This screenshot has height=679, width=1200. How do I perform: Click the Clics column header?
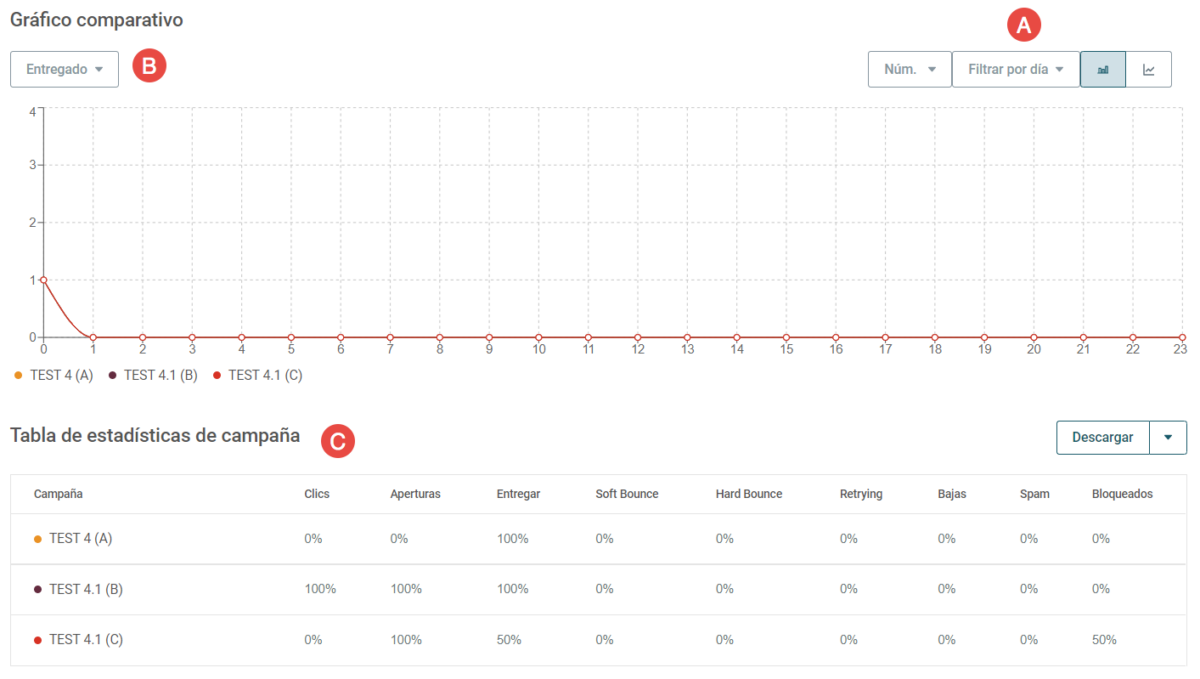coord(317,494)
